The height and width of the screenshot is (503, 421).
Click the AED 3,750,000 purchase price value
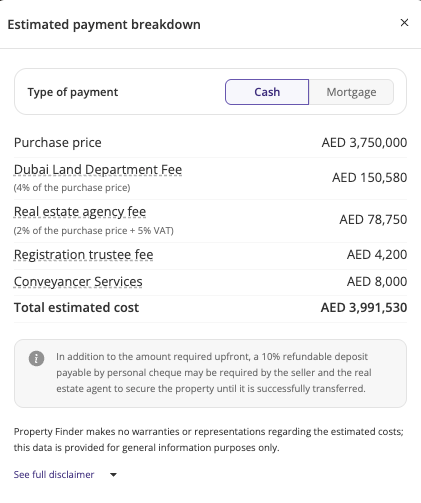[x=364, y=143]
